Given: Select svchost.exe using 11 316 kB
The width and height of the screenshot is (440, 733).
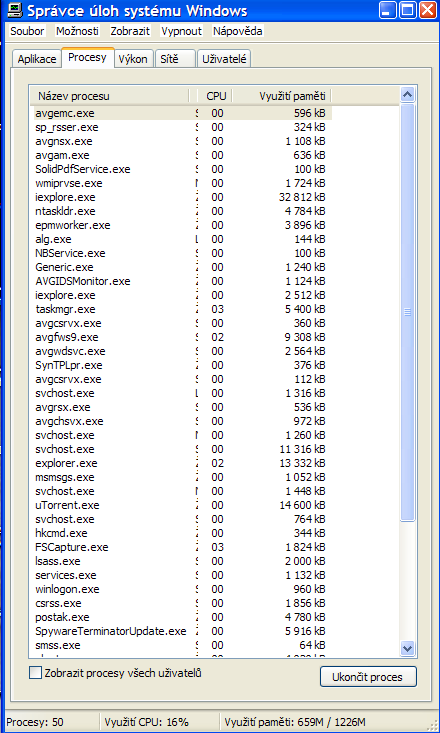Looking at the screenshot, I should 183,449.
